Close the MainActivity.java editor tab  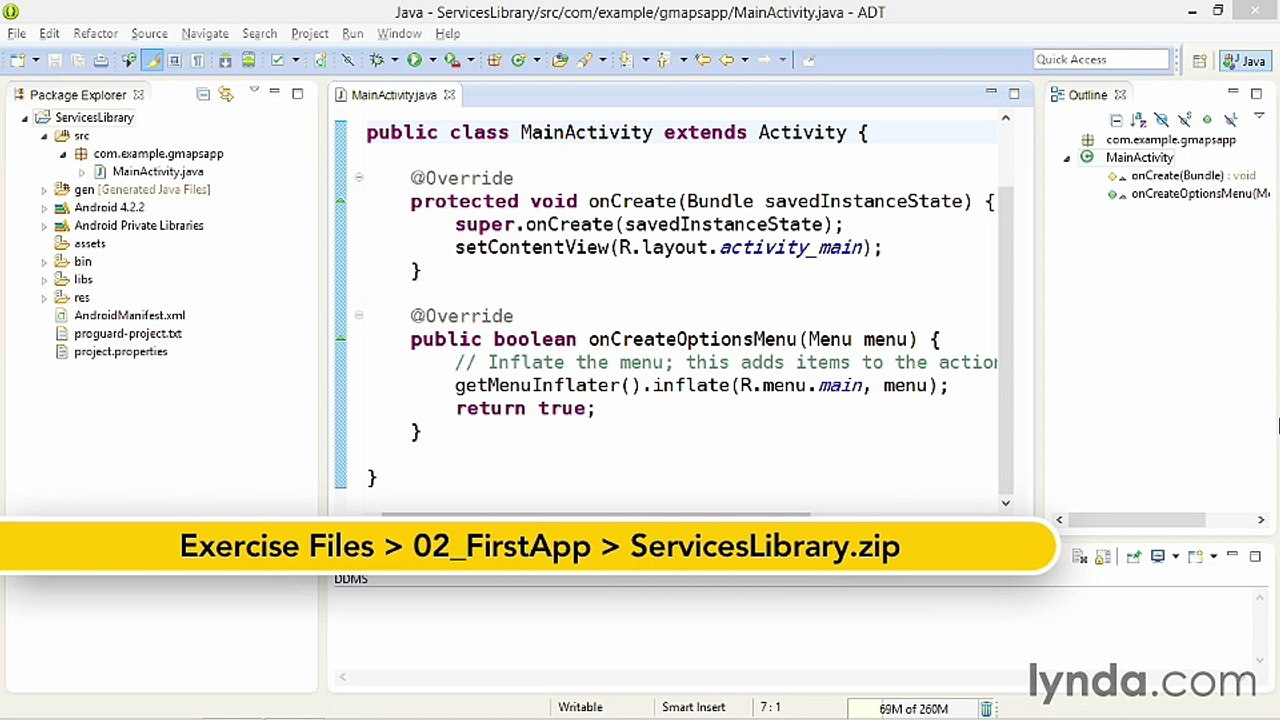click(x=449, y=95)
